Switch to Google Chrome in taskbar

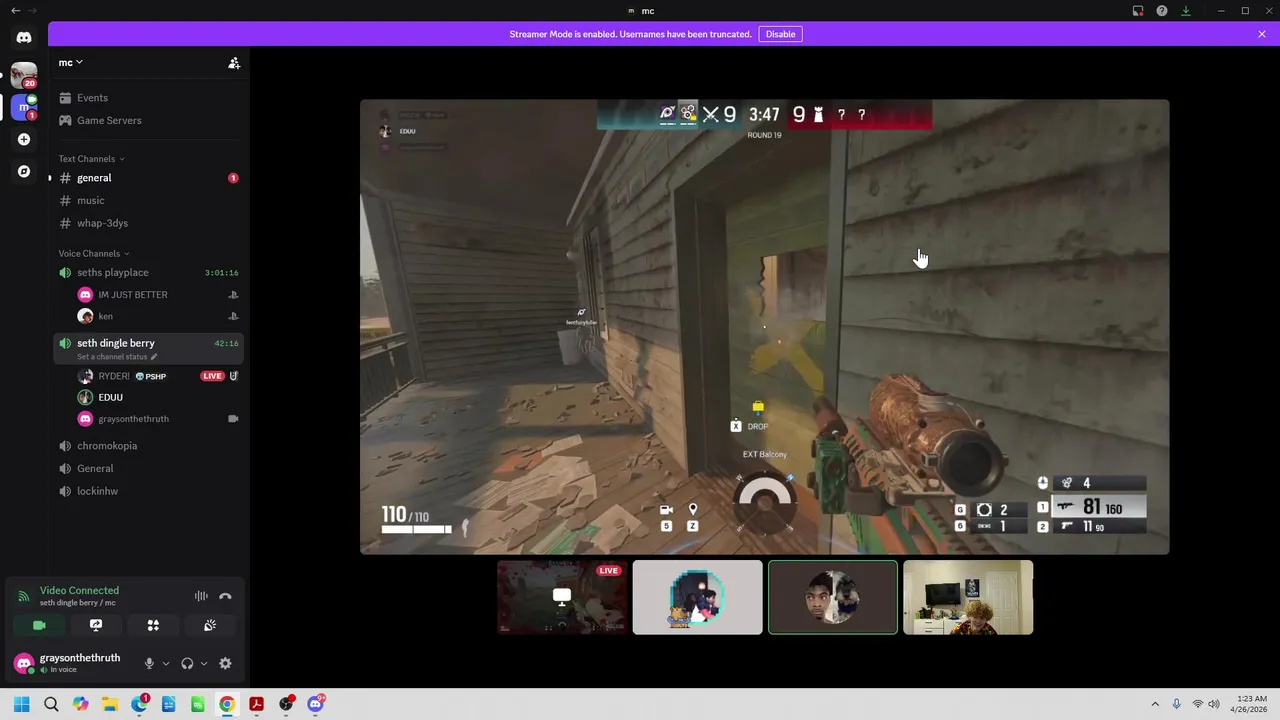click(227, 704)
